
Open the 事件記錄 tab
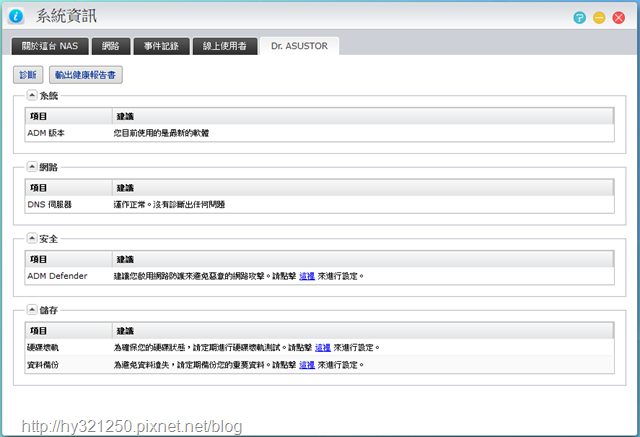(161, 46)
